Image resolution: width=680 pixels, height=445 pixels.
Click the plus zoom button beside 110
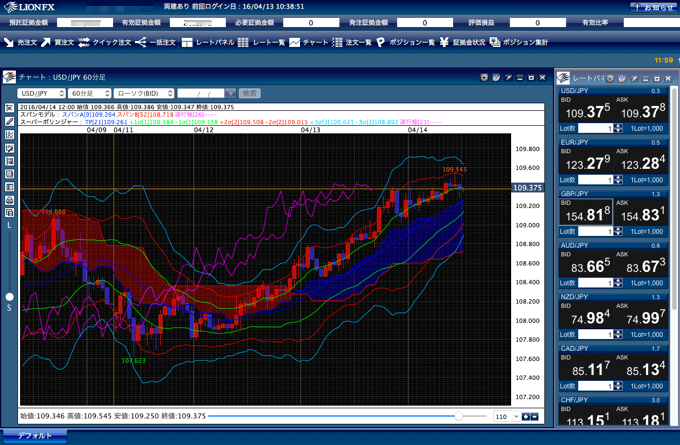pyautogui.click(x=526, y=416)
